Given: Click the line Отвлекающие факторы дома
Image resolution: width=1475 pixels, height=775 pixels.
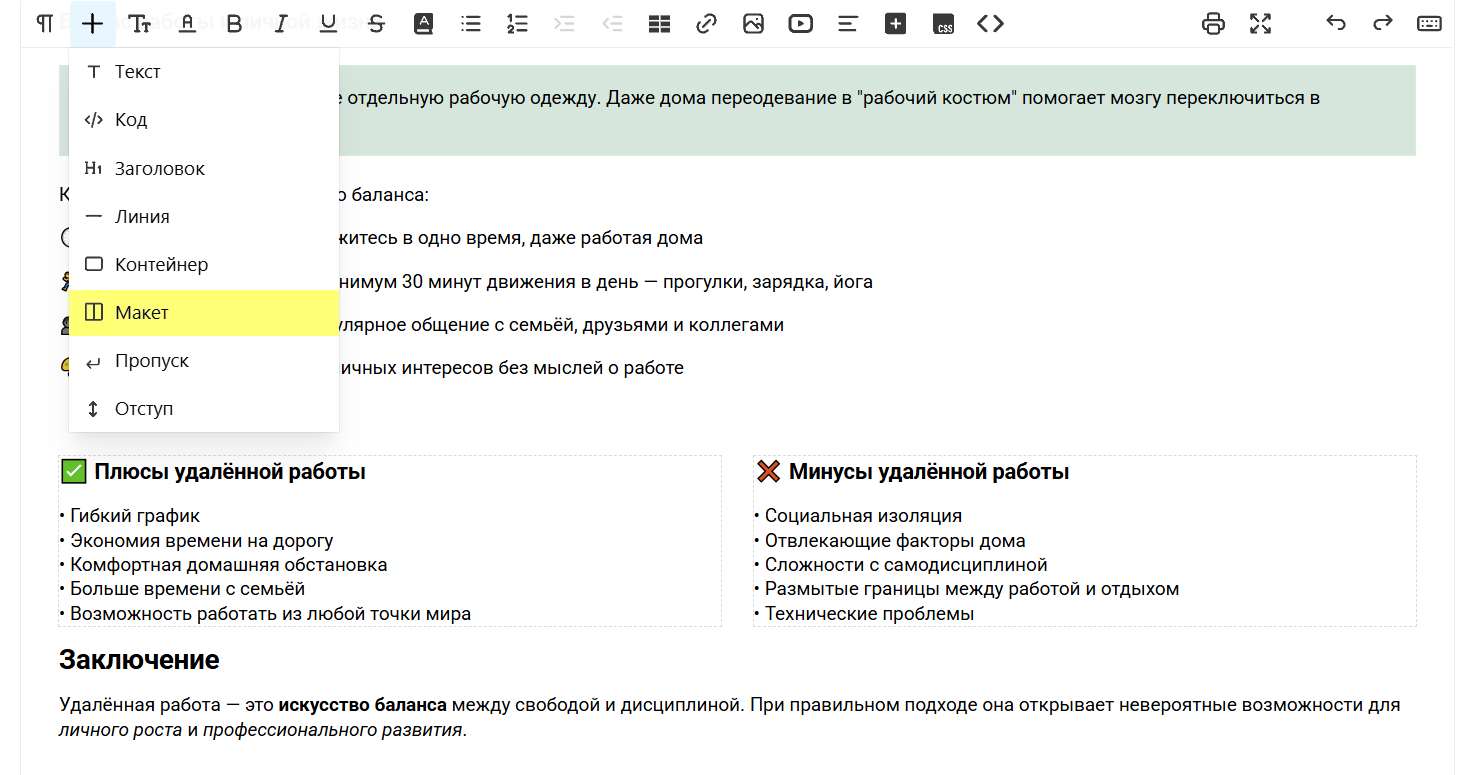Looking at the screenshot, I should tap(890, 541).
